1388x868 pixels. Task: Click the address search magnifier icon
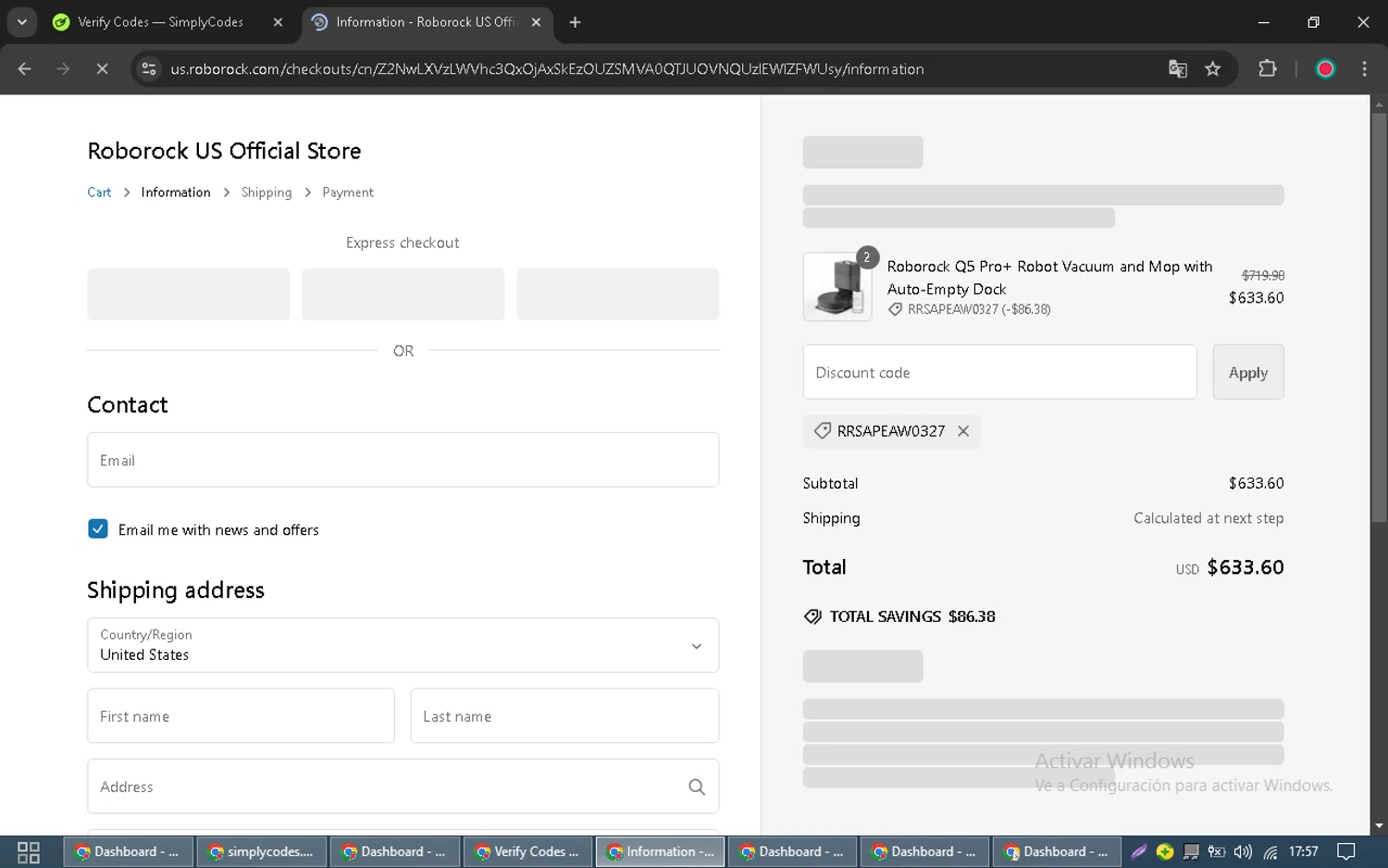pos(697,787)
